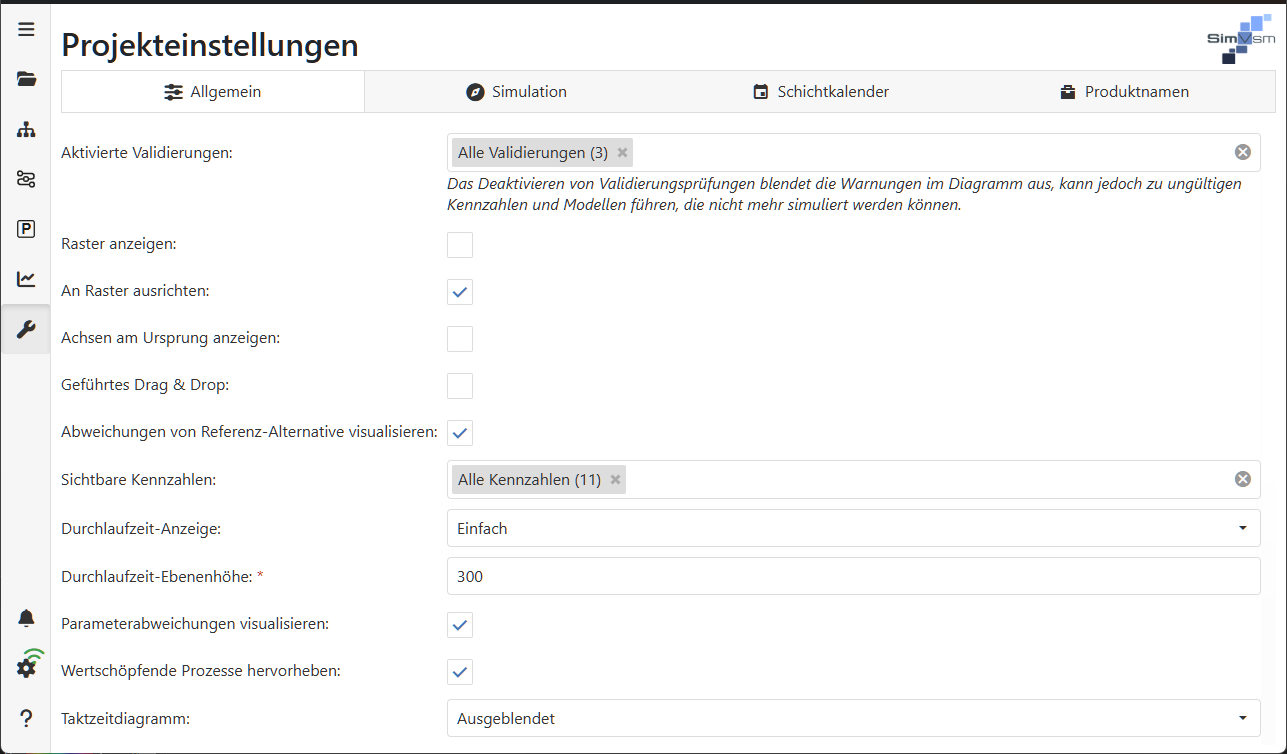
Task: Disable 'Wertschöpfende Prozesse hervorheben' checkbox
Action: tap(460, 672)
